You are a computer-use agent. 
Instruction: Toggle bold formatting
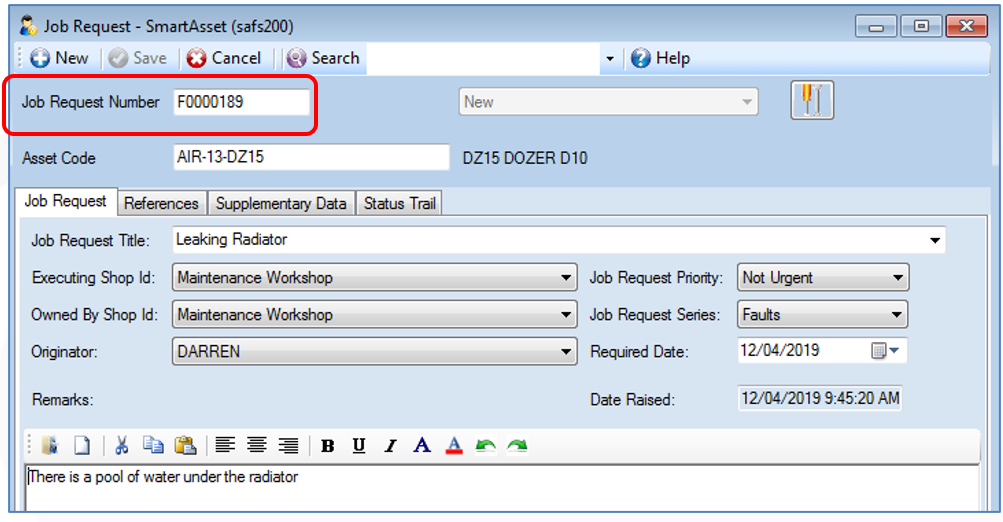(x=328, y=446)
